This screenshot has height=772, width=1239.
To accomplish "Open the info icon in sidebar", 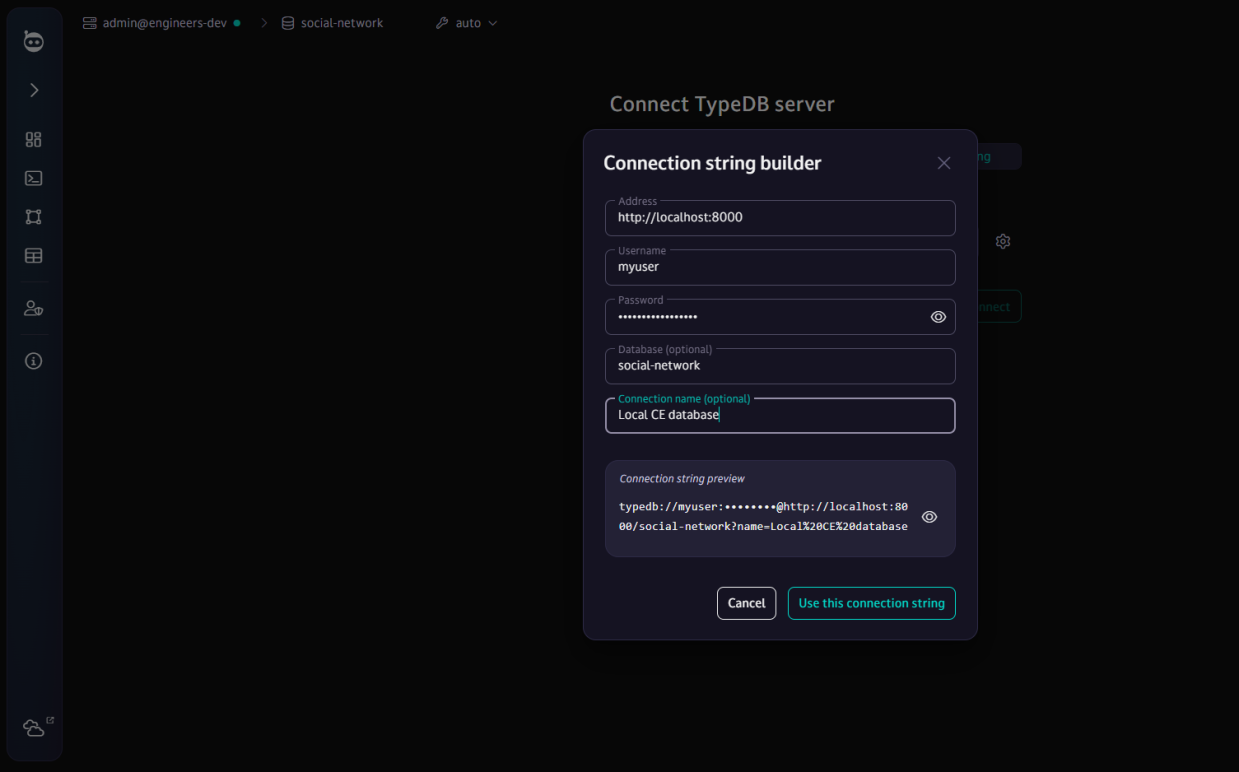I will point(34,361).
